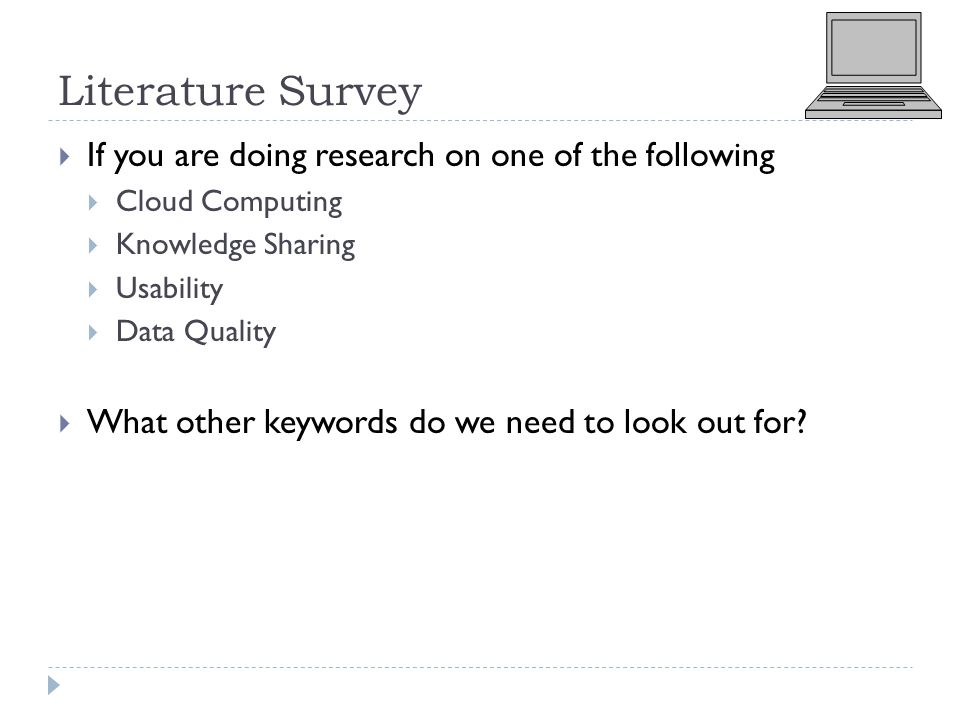
Task: Click the bullet arrow beside Usability
Action: pos(93,290)
